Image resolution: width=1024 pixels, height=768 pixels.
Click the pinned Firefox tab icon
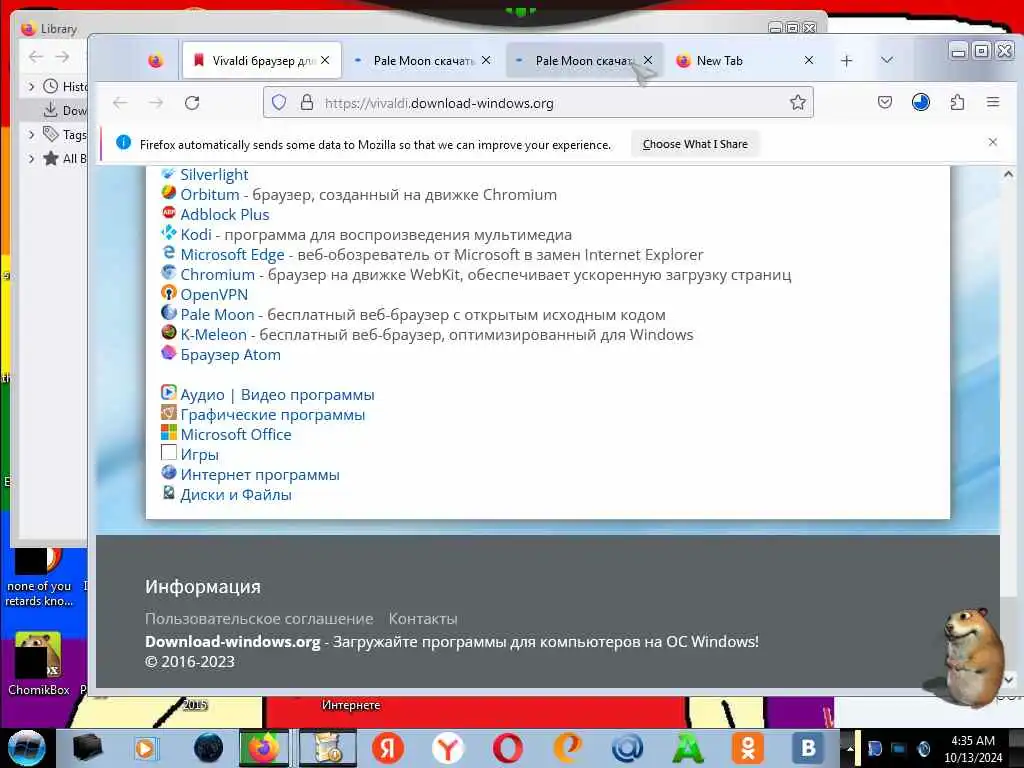155,61
